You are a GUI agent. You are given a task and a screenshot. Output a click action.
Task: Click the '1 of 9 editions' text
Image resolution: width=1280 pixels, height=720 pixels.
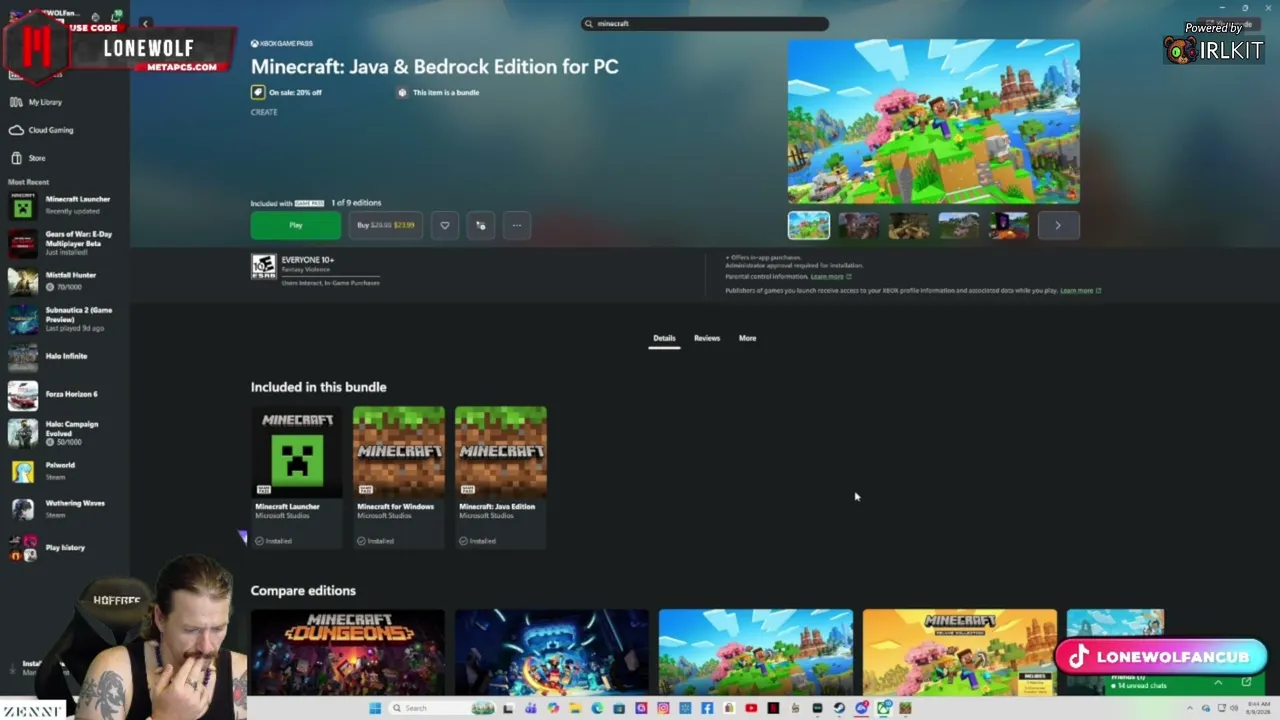356,203
